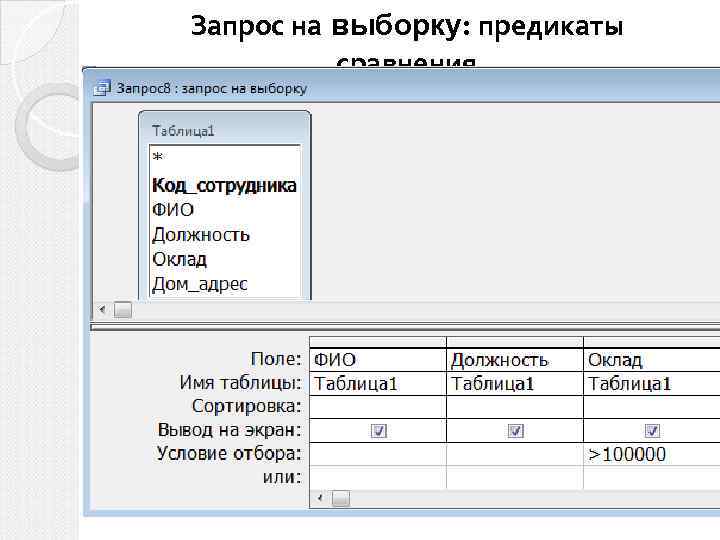The image size is (720, 540).
Task: Click the или cell for the ФИО column
Action: 378,478
